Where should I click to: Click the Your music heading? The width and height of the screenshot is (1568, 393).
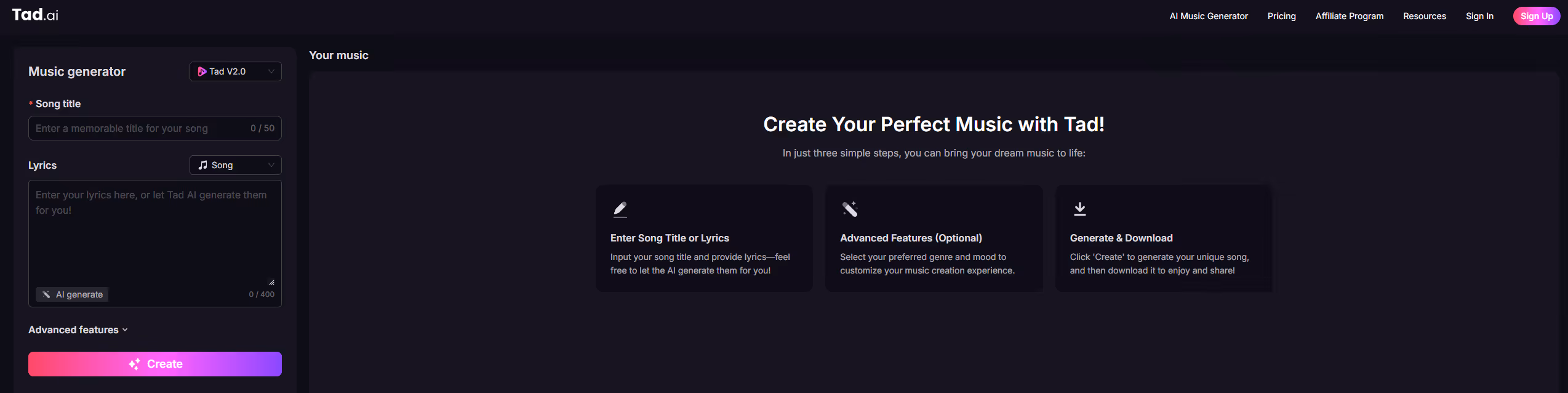pyautogui.click(x=338, y=55)
